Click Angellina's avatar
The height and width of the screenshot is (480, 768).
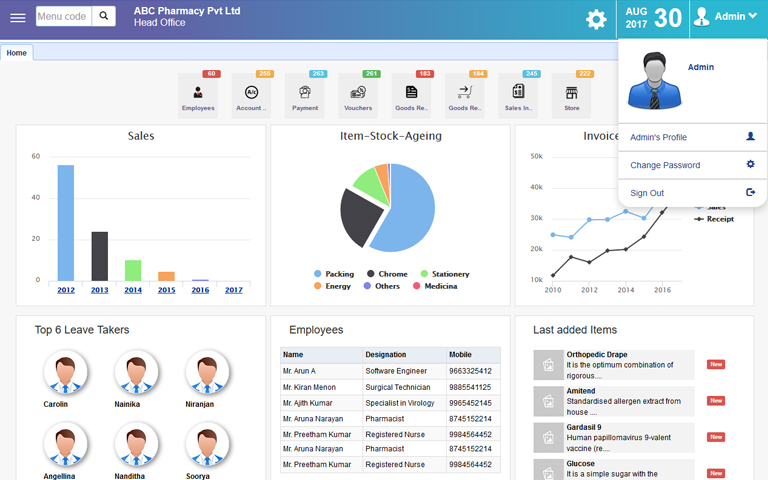(x=65, y=444)
